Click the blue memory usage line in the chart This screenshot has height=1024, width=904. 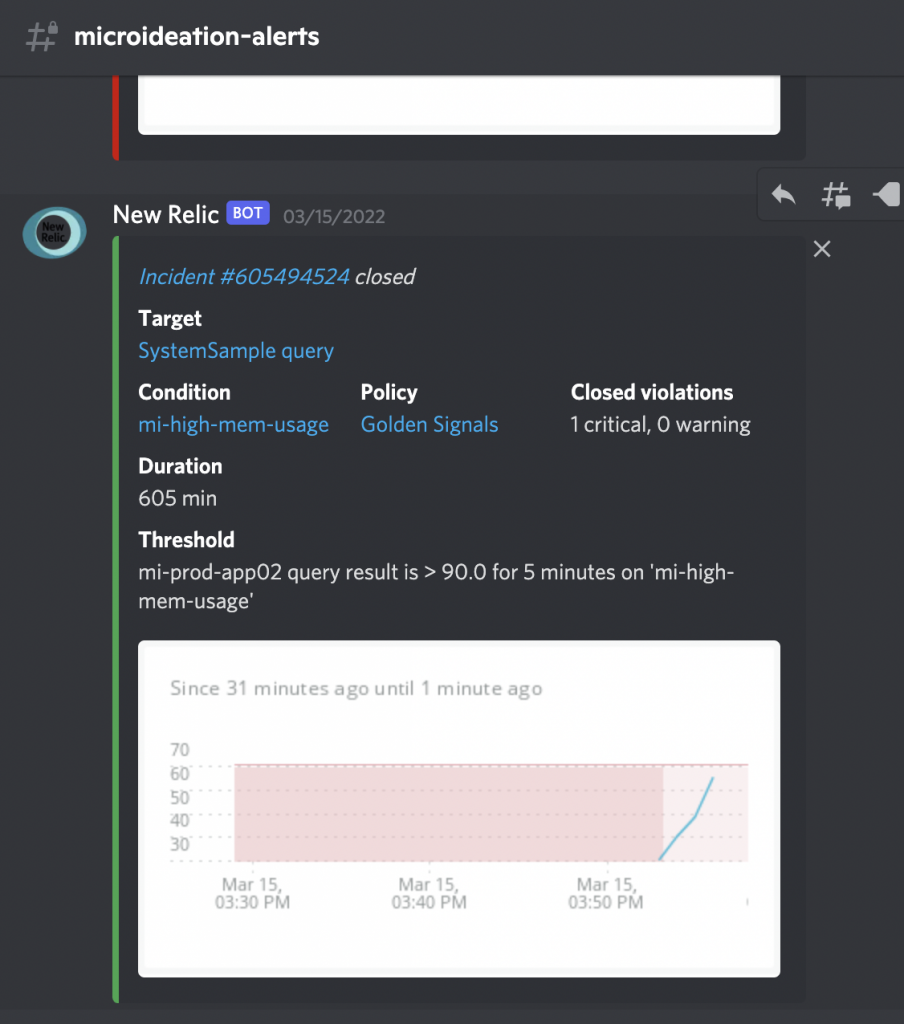point(686,820)
